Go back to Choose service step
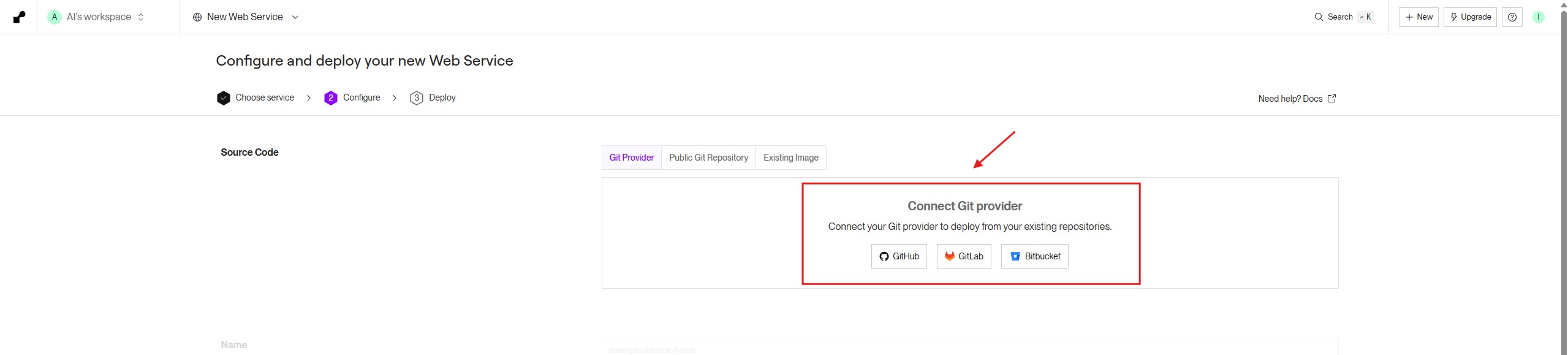The height and width of the screenshot is (355, 1568). coord(256,98)
